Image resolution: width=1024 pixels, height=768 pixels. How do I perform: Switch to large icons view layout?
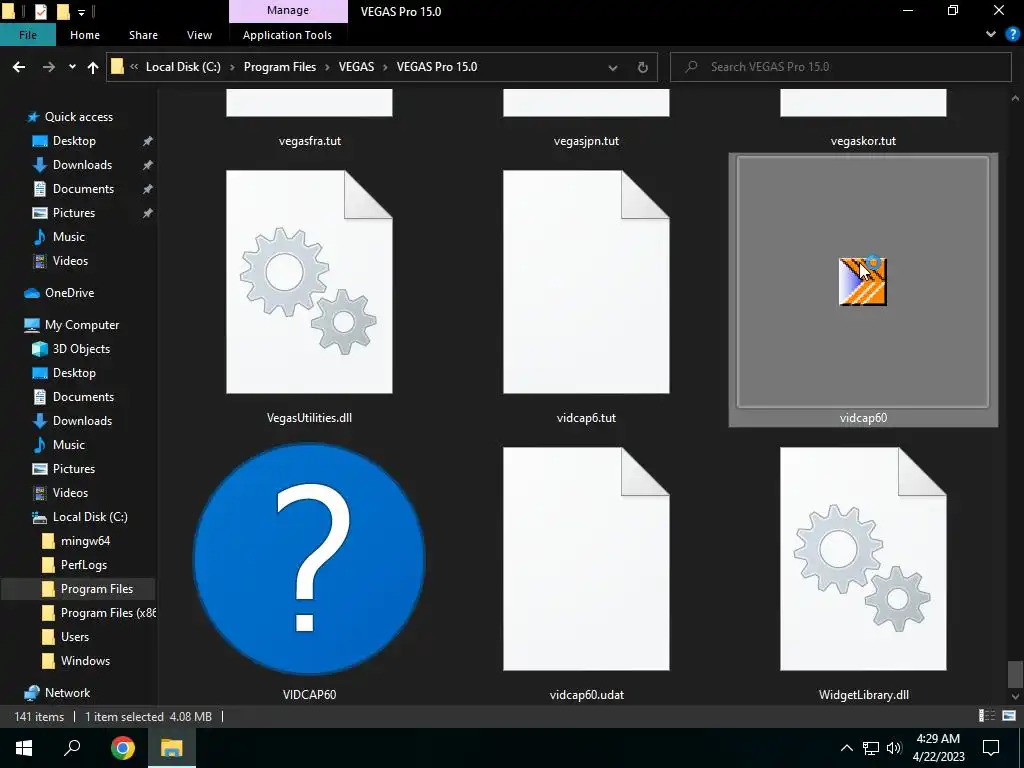(x=1009, y=716)
